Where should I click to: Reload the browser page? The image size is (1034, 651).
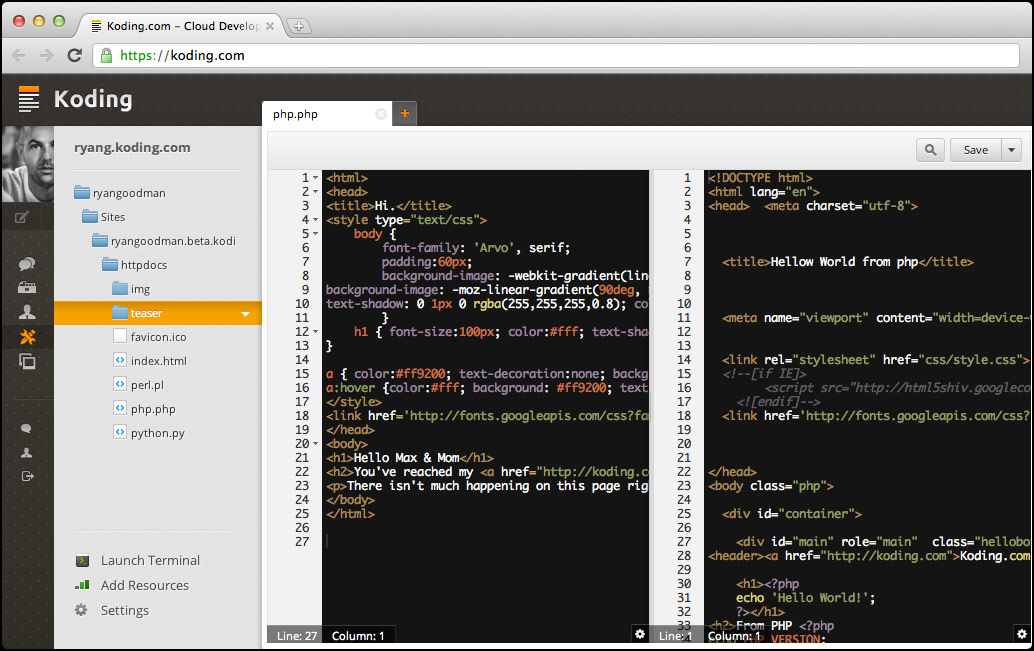point(75,55)
